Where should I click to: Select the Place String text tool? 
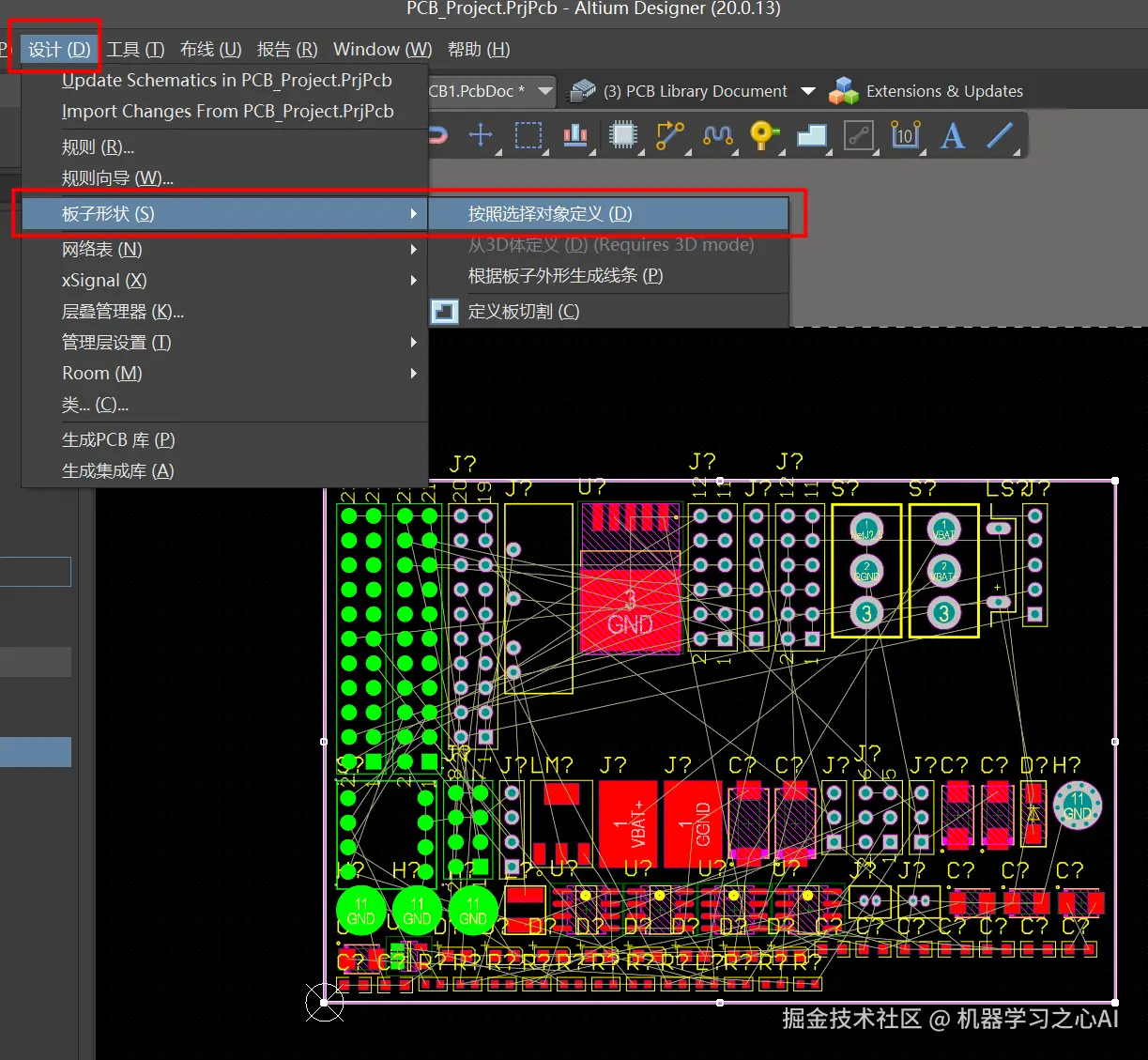[x=953, y=135]
